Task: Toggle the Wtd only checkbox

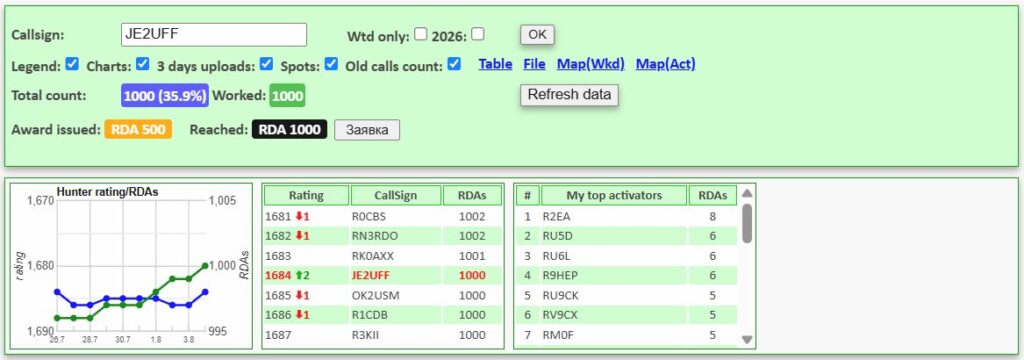Action: [421, 34]
